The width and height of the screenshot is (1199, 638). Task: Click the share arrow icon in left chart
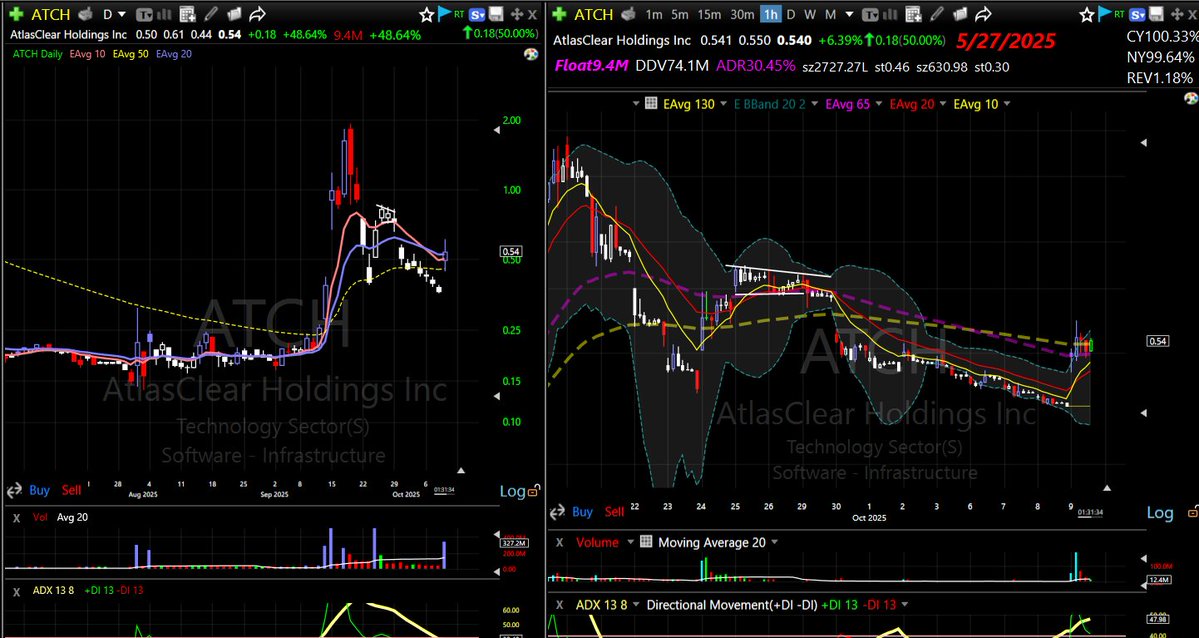[x=257, y=15]
